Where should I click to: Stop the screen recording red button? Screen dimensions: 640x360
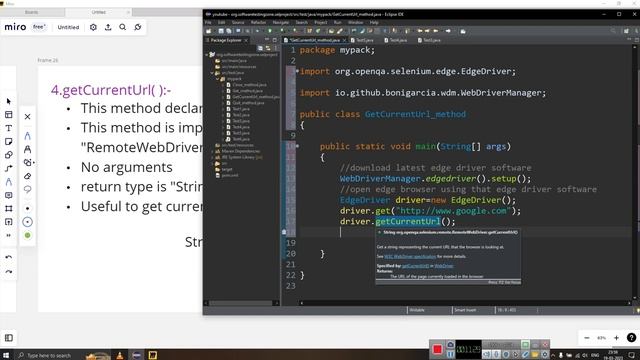(x=437, y=349)
